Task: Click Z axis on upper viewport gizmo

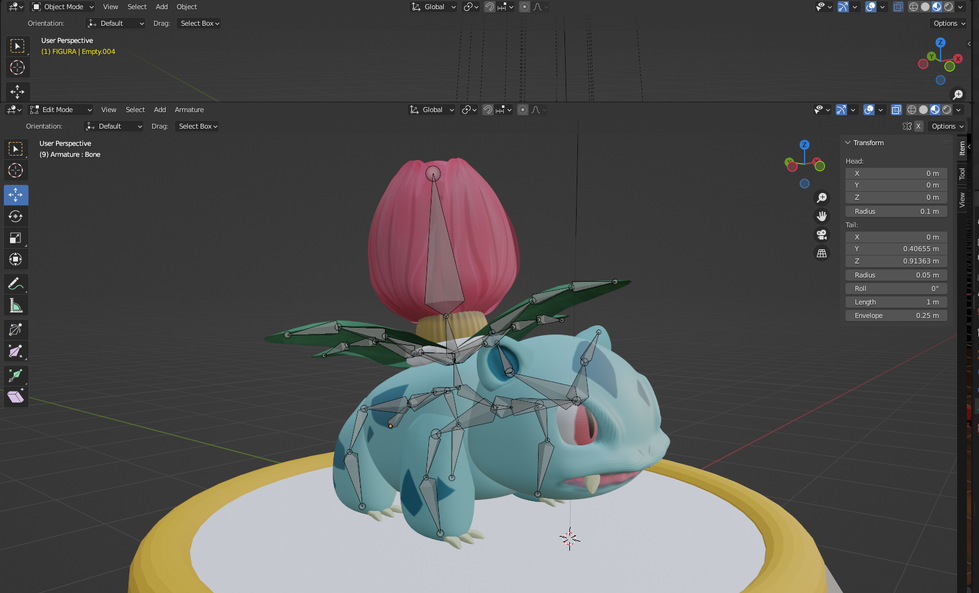Action: coord(940,42)
